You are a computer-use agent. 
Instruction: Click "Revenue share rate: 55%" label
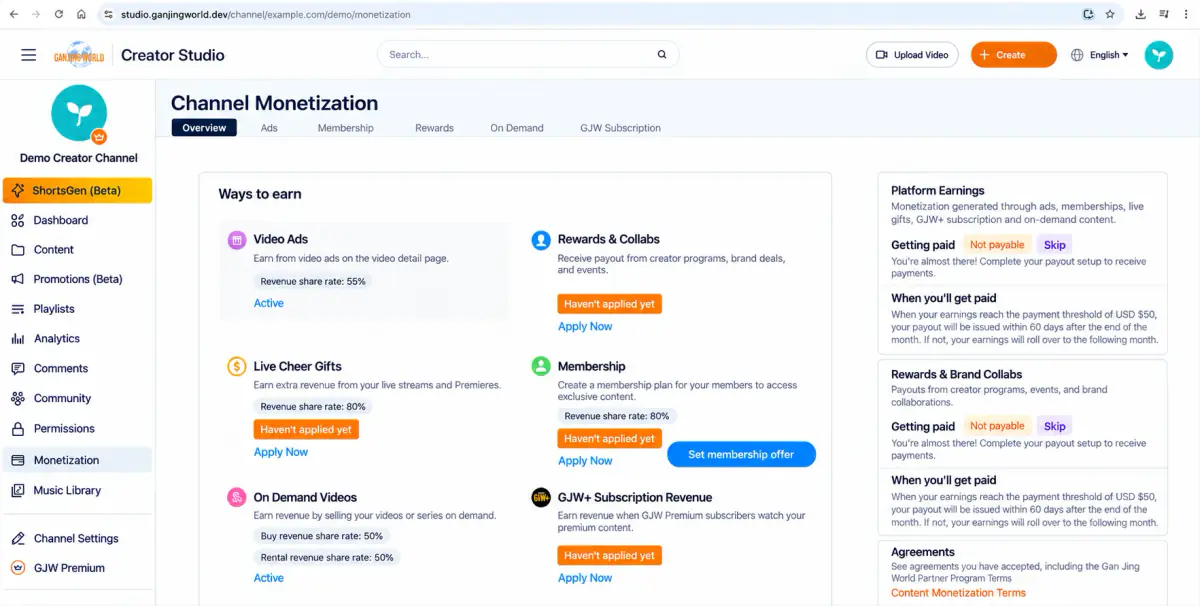pyautogui.click(x=313, y=282)
